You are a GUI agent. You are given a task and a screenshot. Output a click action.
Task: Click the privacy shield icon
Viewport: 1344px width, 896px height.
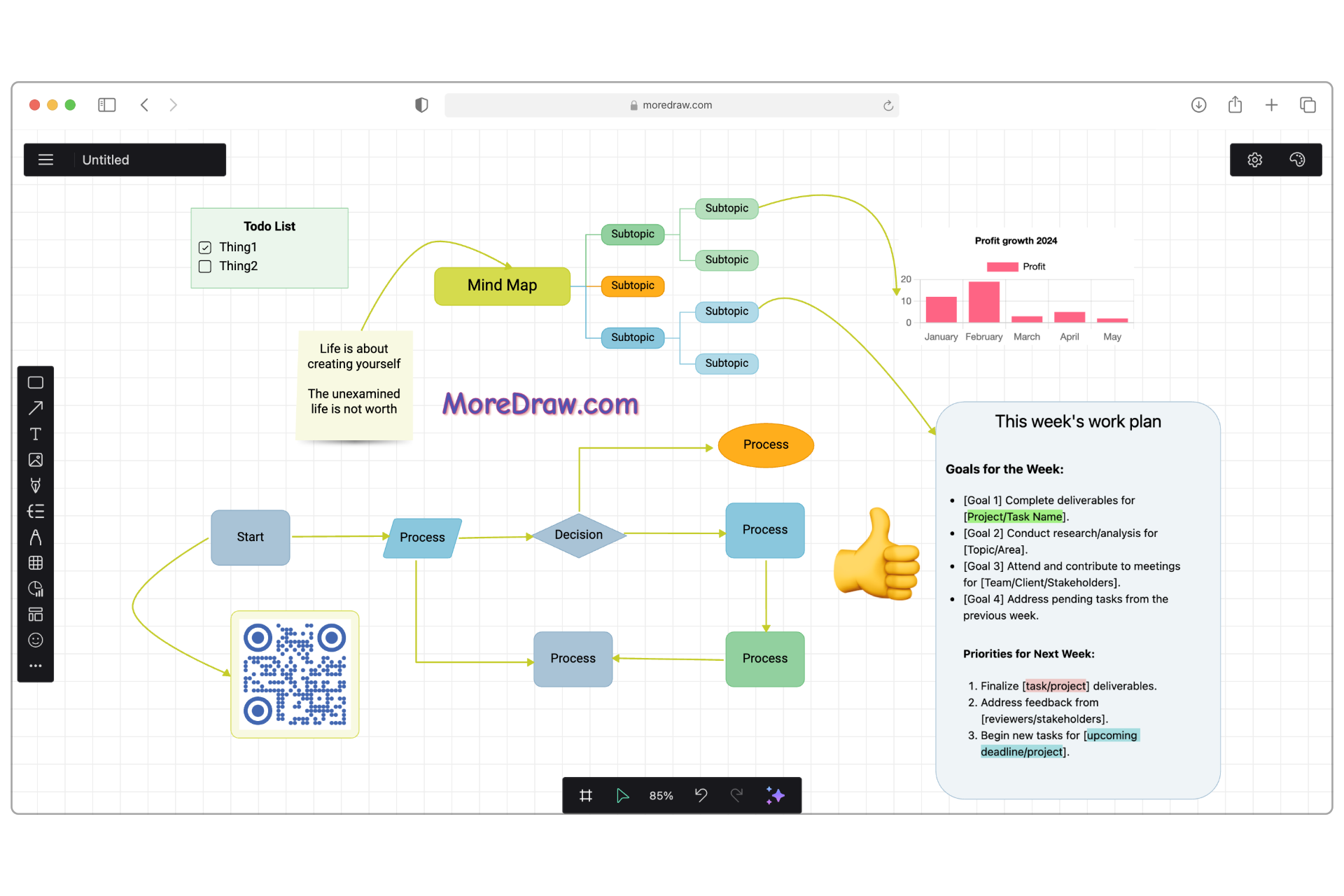(x=421, y=105)
